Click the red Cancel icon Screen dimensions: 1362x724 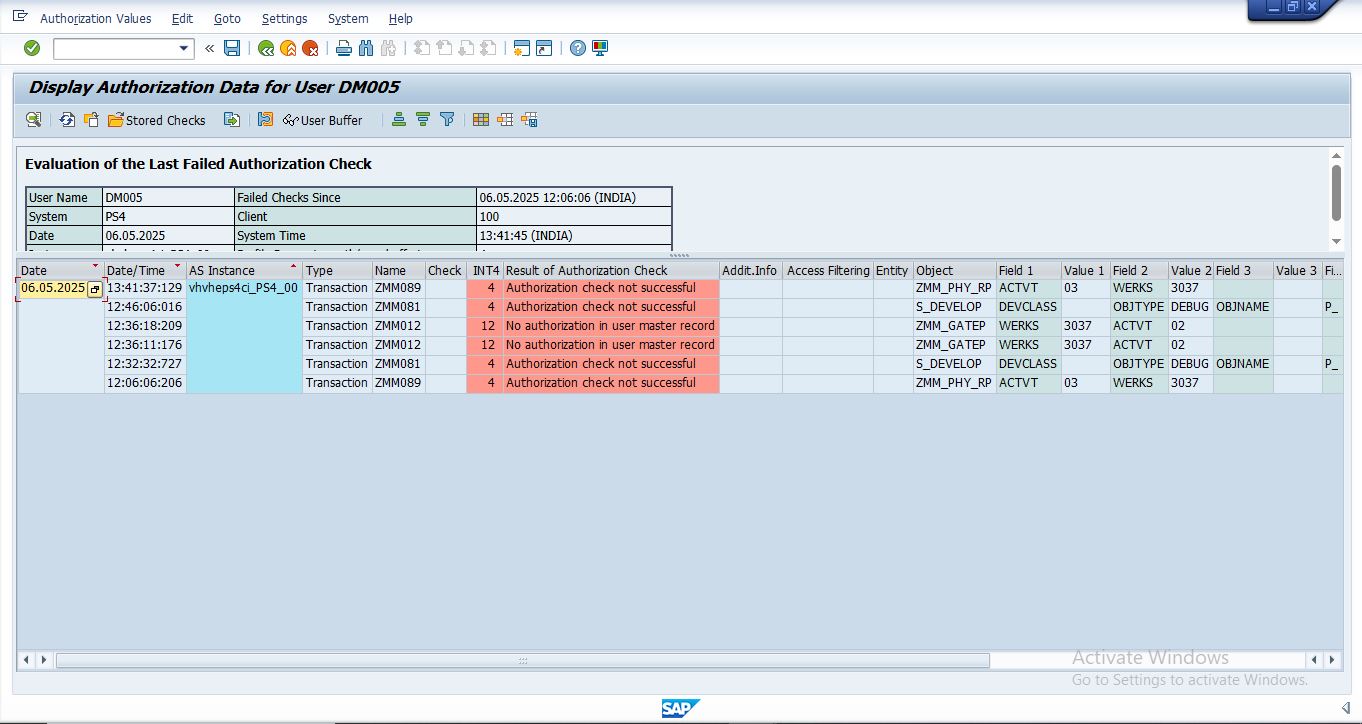click(x=310, y=48)
